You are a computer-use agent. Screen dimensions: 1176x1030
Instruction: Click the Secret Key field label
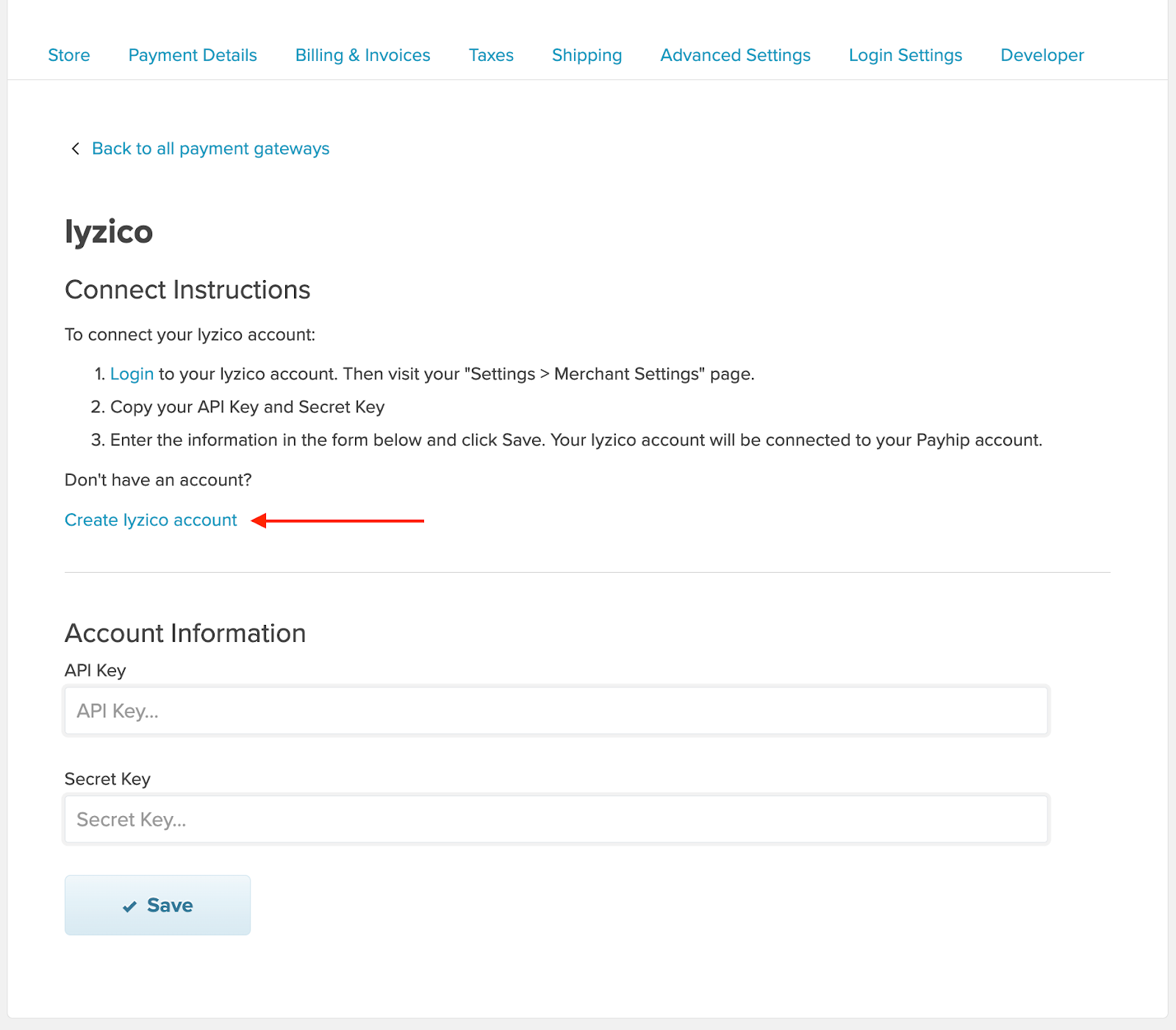(x=107, y=779)
